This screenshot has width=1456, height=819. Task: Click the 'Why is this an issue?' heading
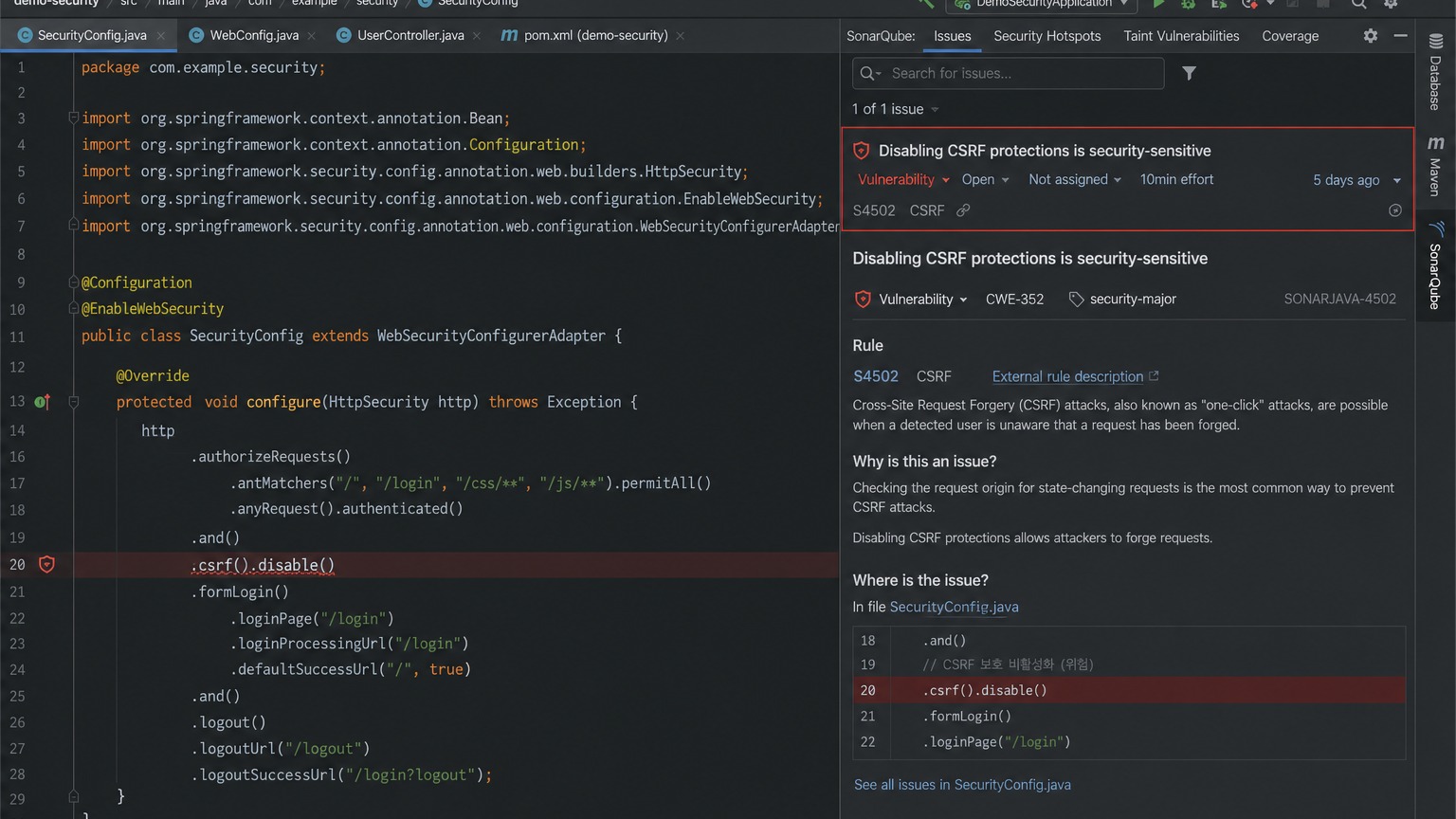(924, 462)
